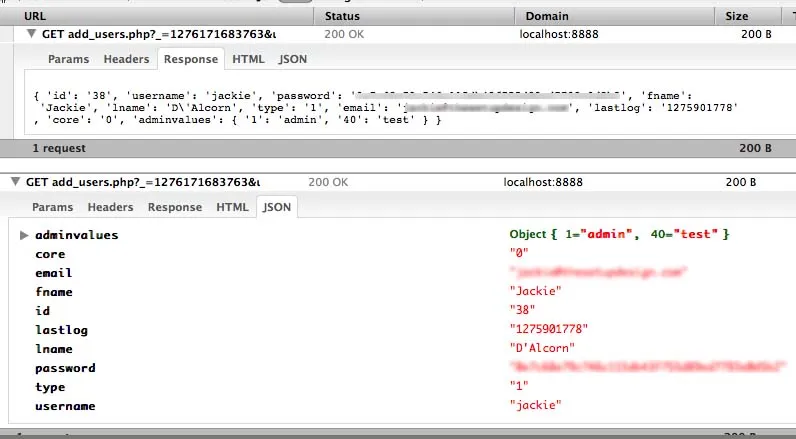This screenshot has height=439, width=796.
Task: Select the password key
Action: tap(65, 368)
